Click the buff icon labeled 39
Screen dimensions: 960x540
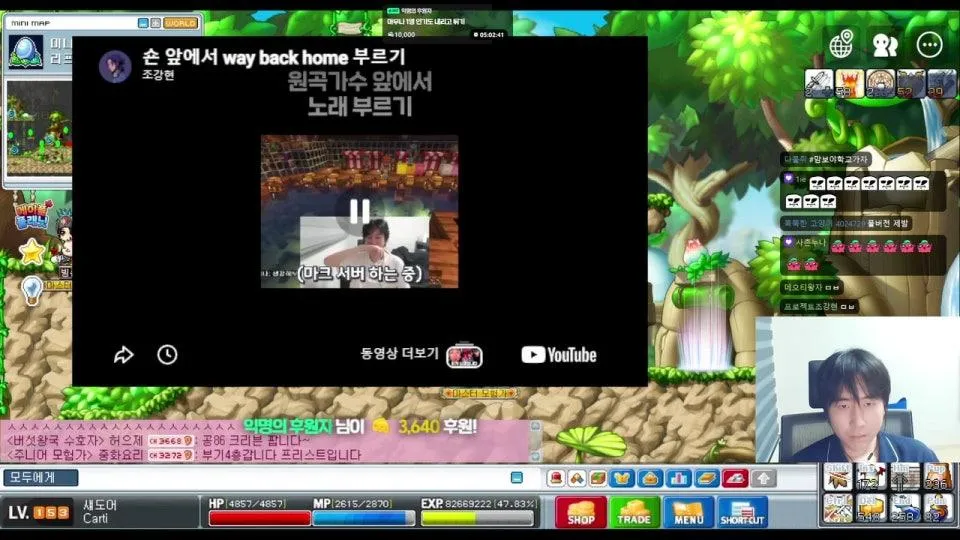[941, 83]
